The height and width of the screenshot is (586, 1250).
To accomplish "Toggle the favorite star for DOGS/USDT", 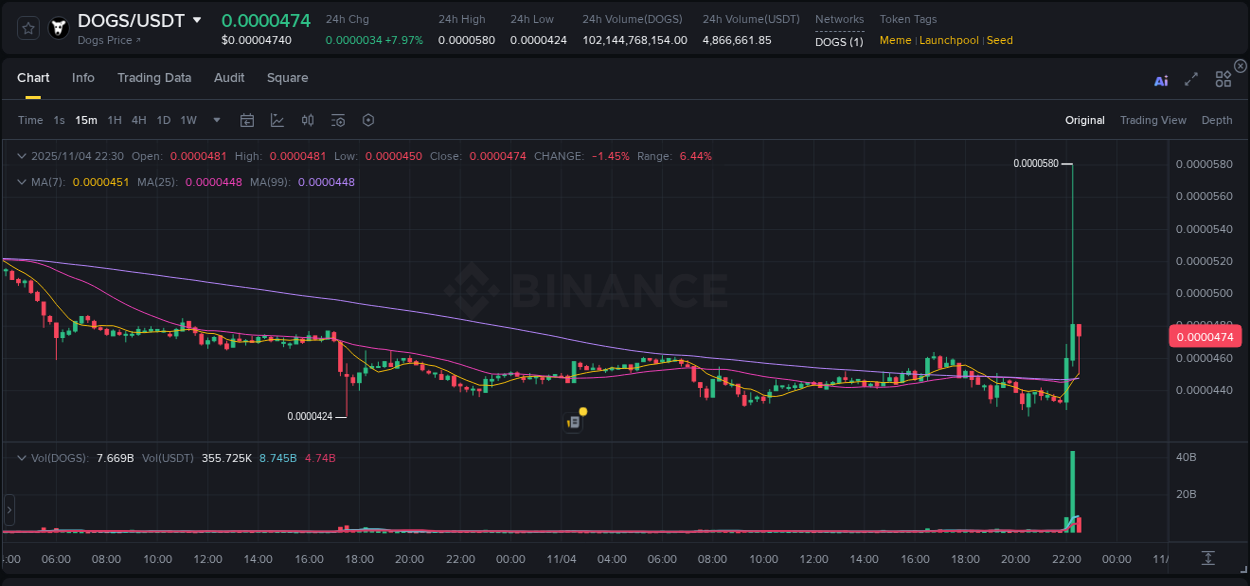I will tap(27, 28).
